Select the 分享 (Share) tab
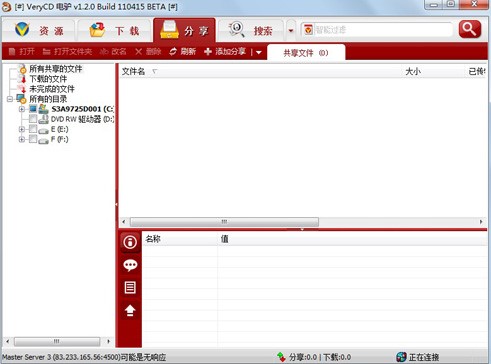Image resolution: width=491 pixels, height=364 pixels. (184, 30)
